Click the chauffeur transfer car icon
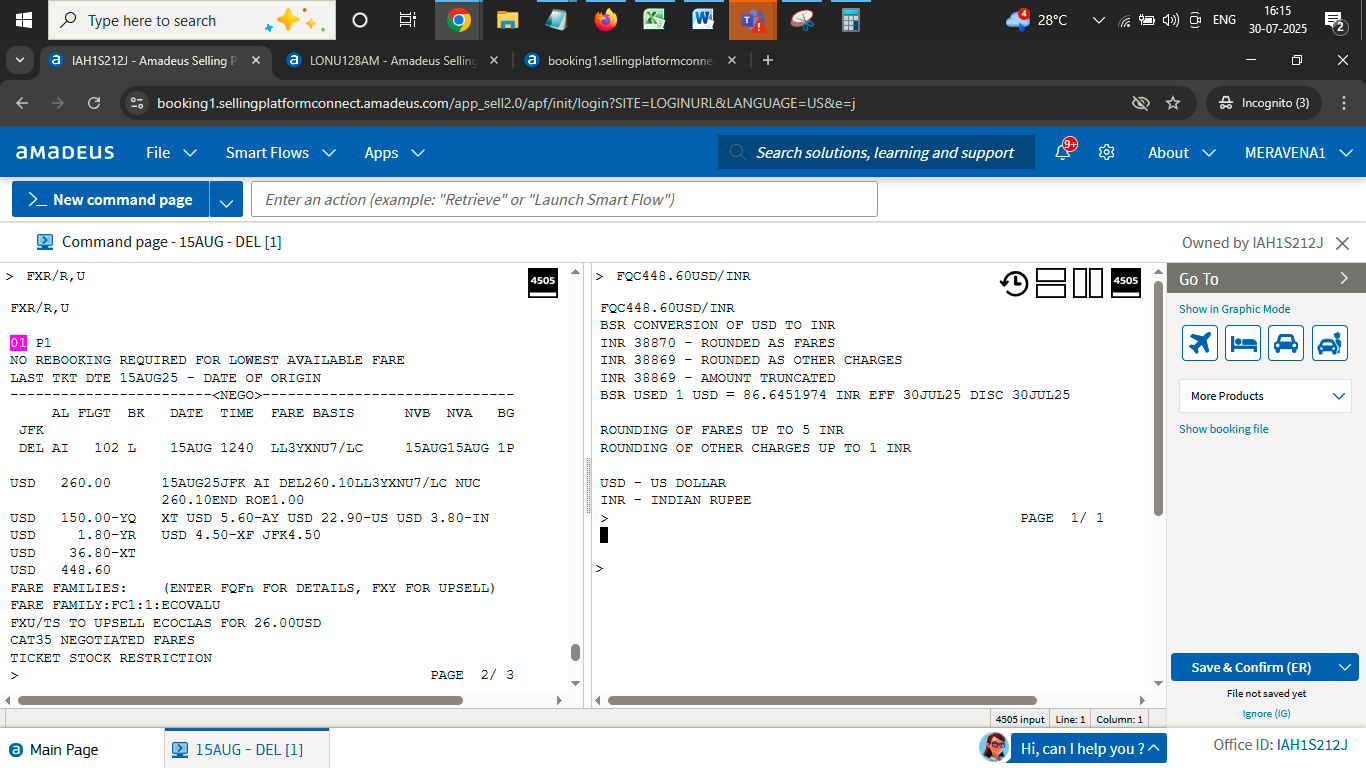The height and width of the screenshot is (768, 1366). 1330,343
